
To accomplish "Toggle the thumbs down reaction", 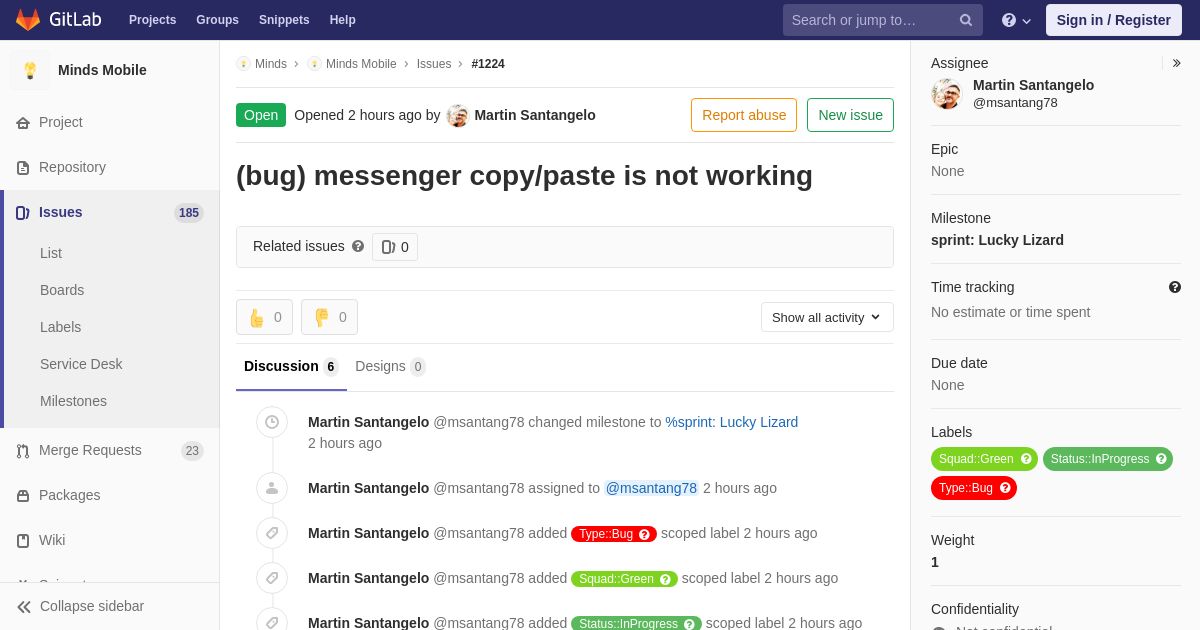I will pyautogui.click(x=329, y=317).
